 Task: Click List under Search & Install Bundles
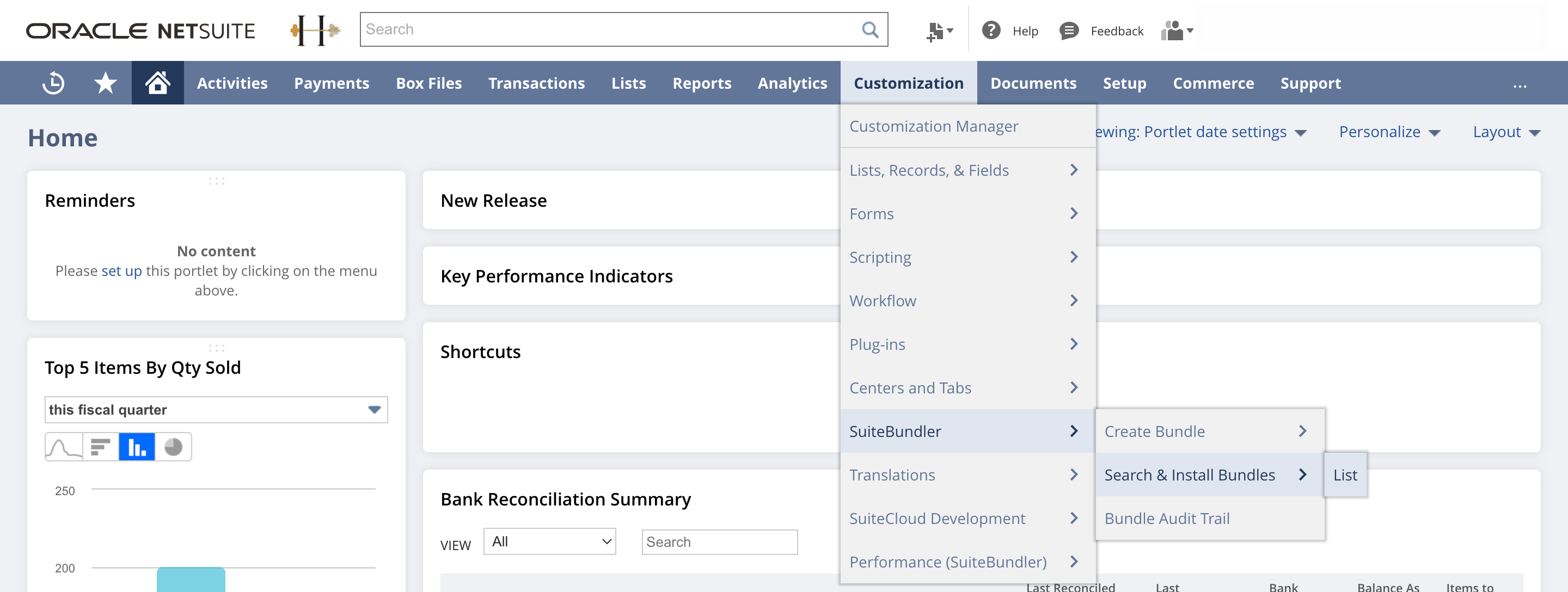pyautogui.click(x=1345, y=474)
